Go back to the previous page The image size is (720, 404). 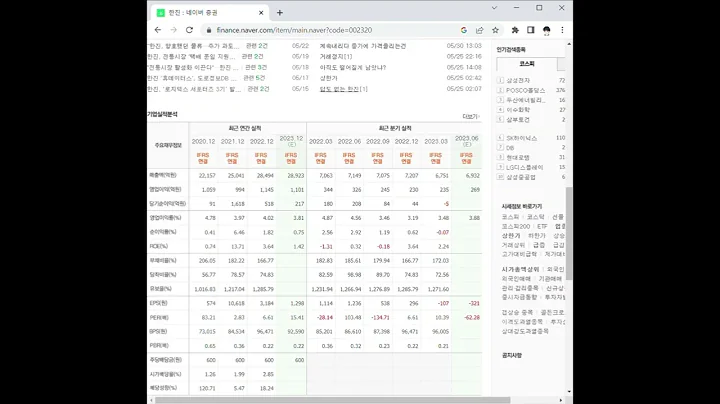[158, 30]
